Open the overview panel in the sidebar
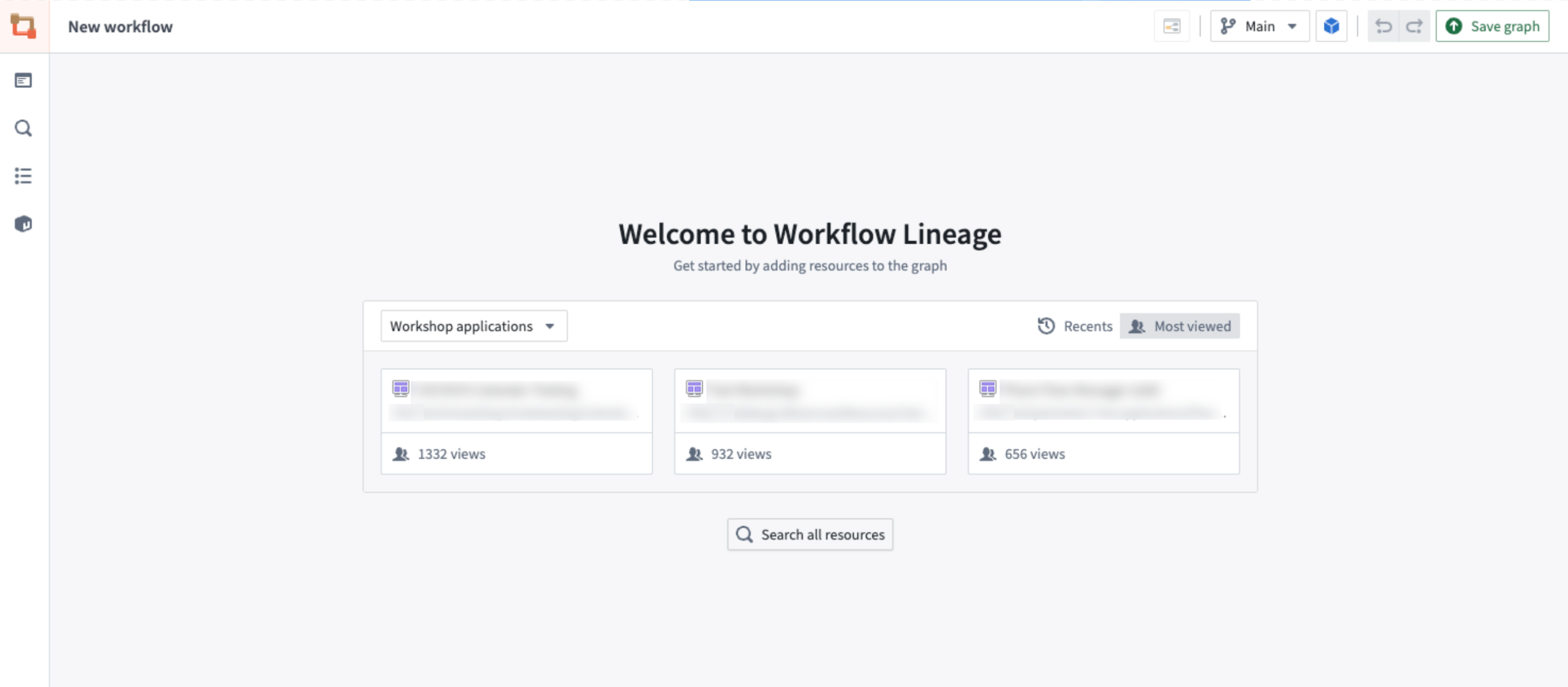Image resolution: width=1568 pixels, height=687 pixels. (x=23, y=80)
